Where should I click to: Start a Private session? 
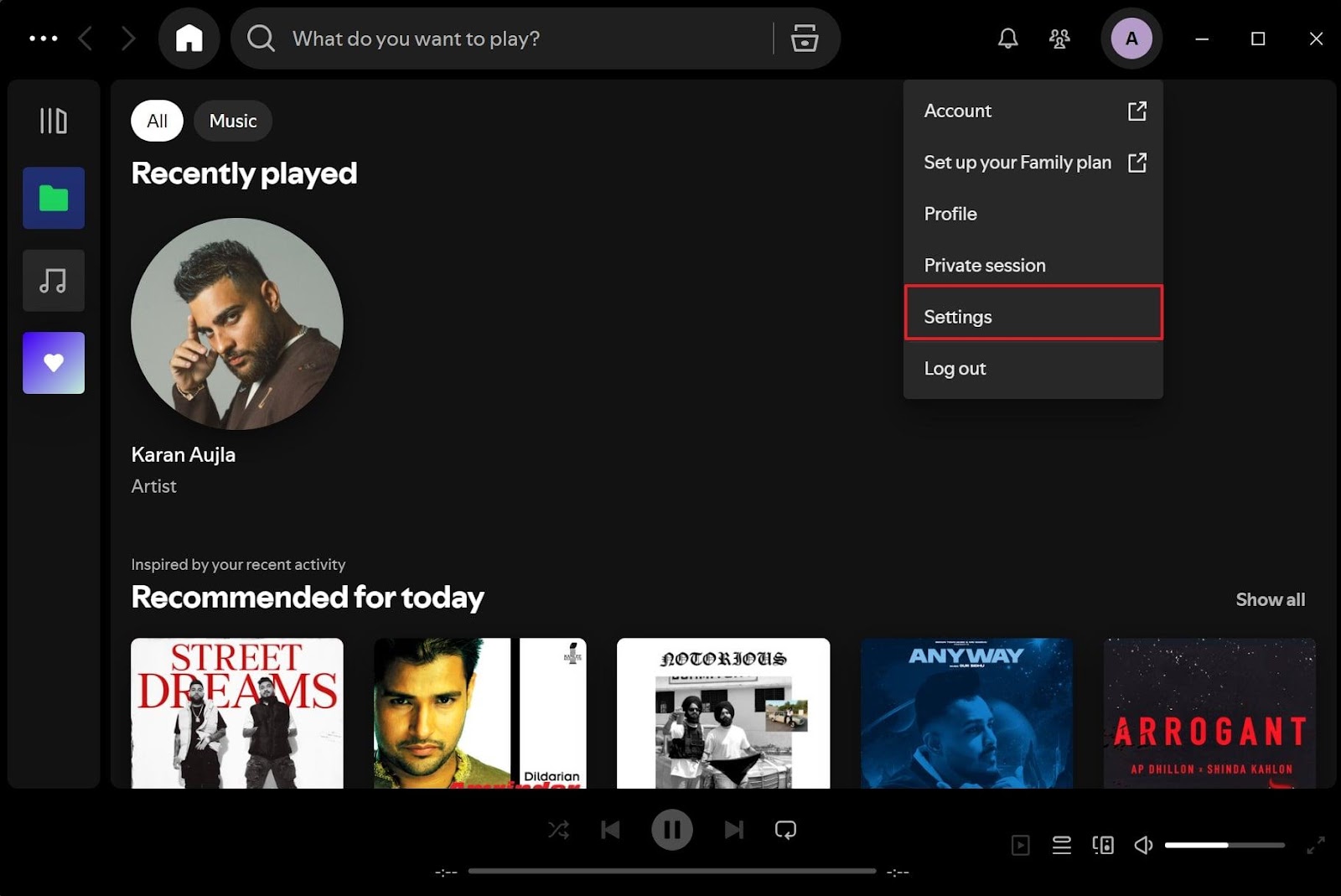1033,266
